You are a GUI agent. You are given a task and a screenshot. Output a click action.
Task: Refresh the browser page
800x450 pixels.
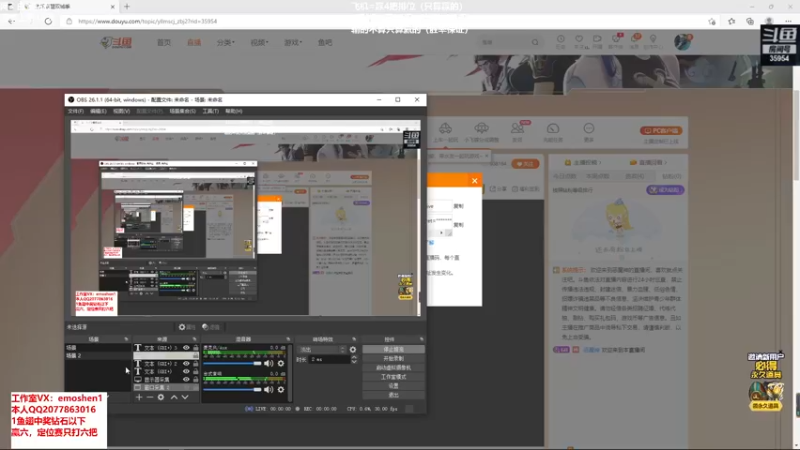point(48,21)
